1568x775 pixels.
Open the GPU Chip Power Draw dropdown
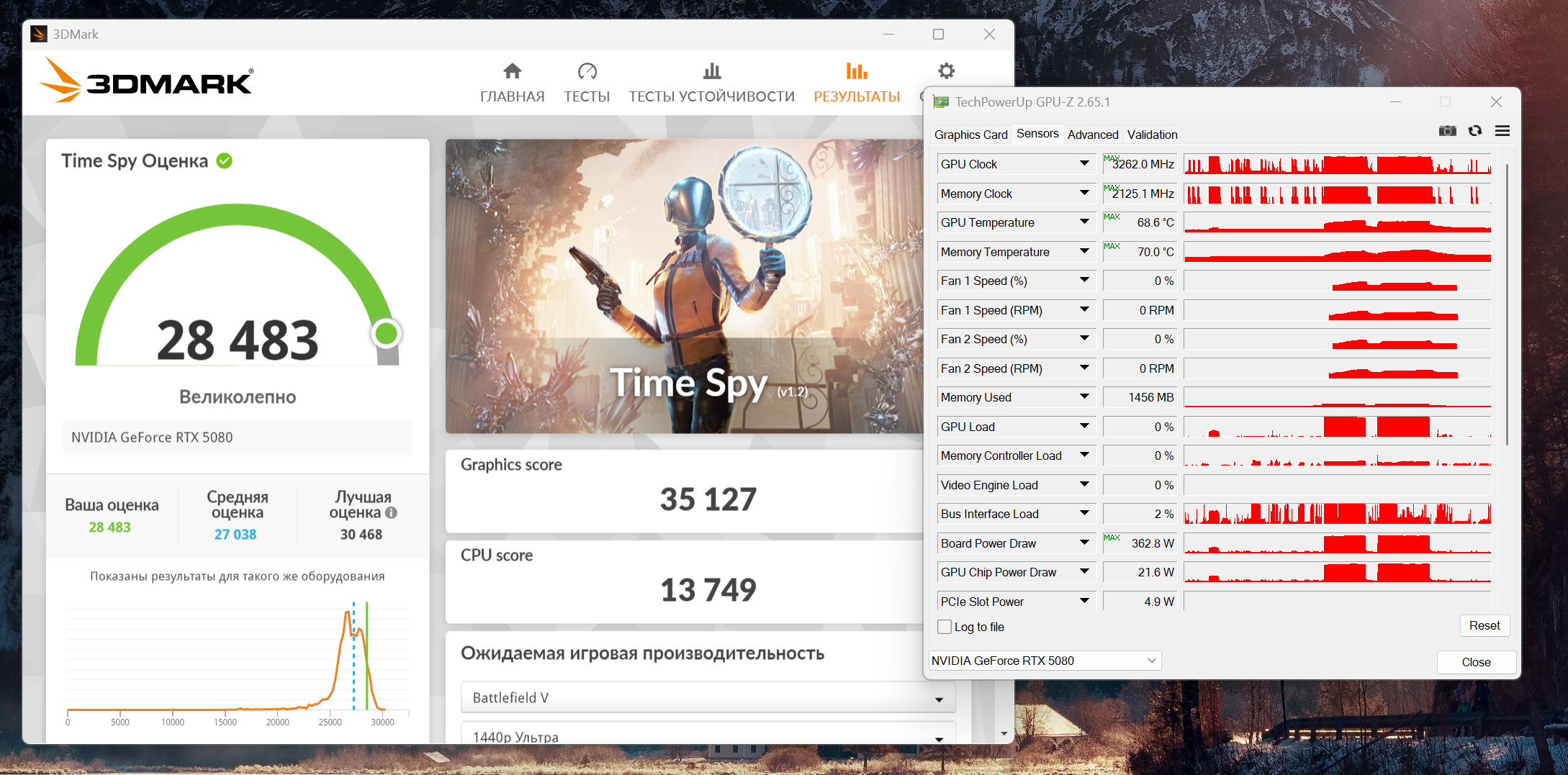(x=1084, y=572)
